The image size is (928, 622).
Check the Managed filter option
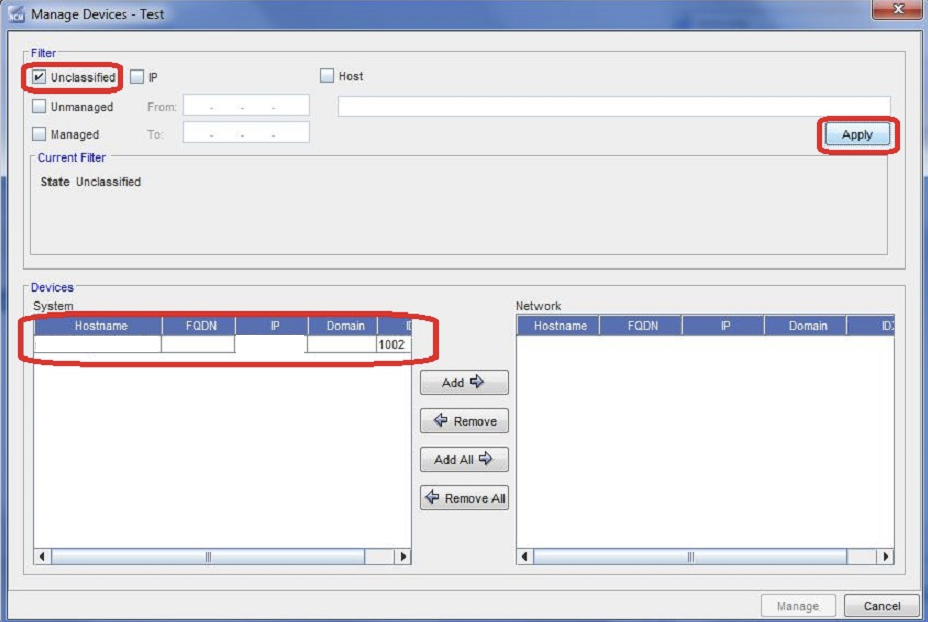click(x=39, y=134)
